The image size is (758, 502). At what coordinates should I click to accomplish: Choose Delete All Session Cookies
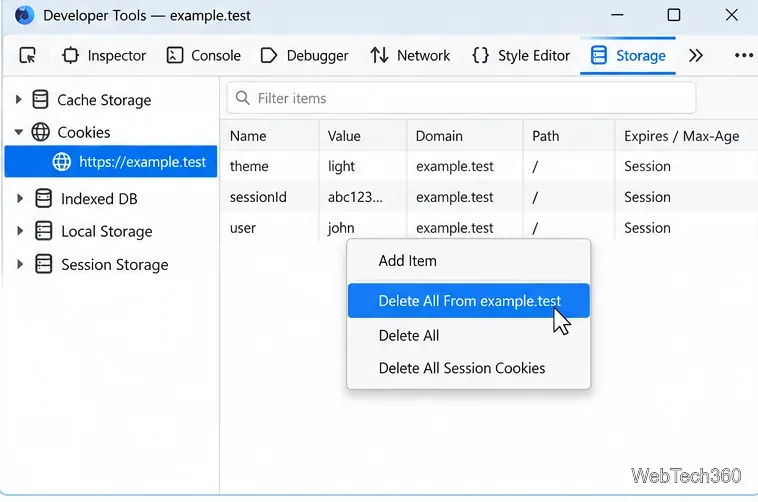coord(468,368)
